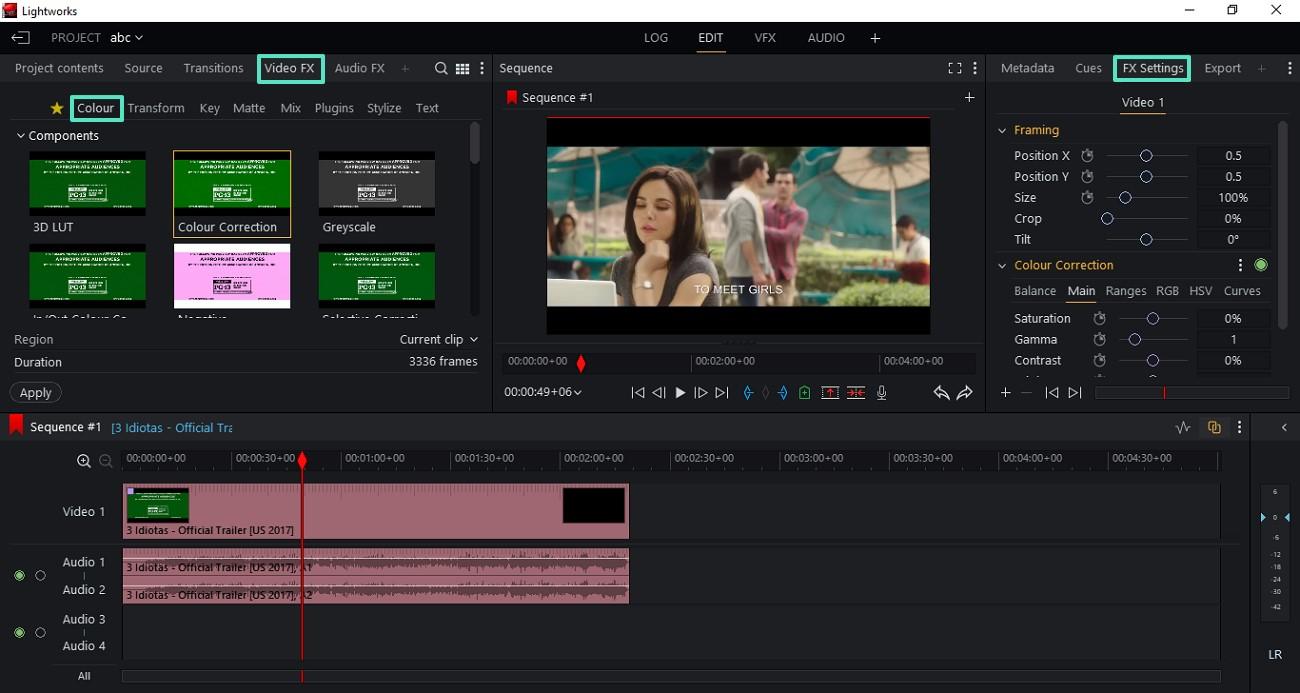
Task: Toggle keyframing for Gamma
Action: [x=1100, y=339]
